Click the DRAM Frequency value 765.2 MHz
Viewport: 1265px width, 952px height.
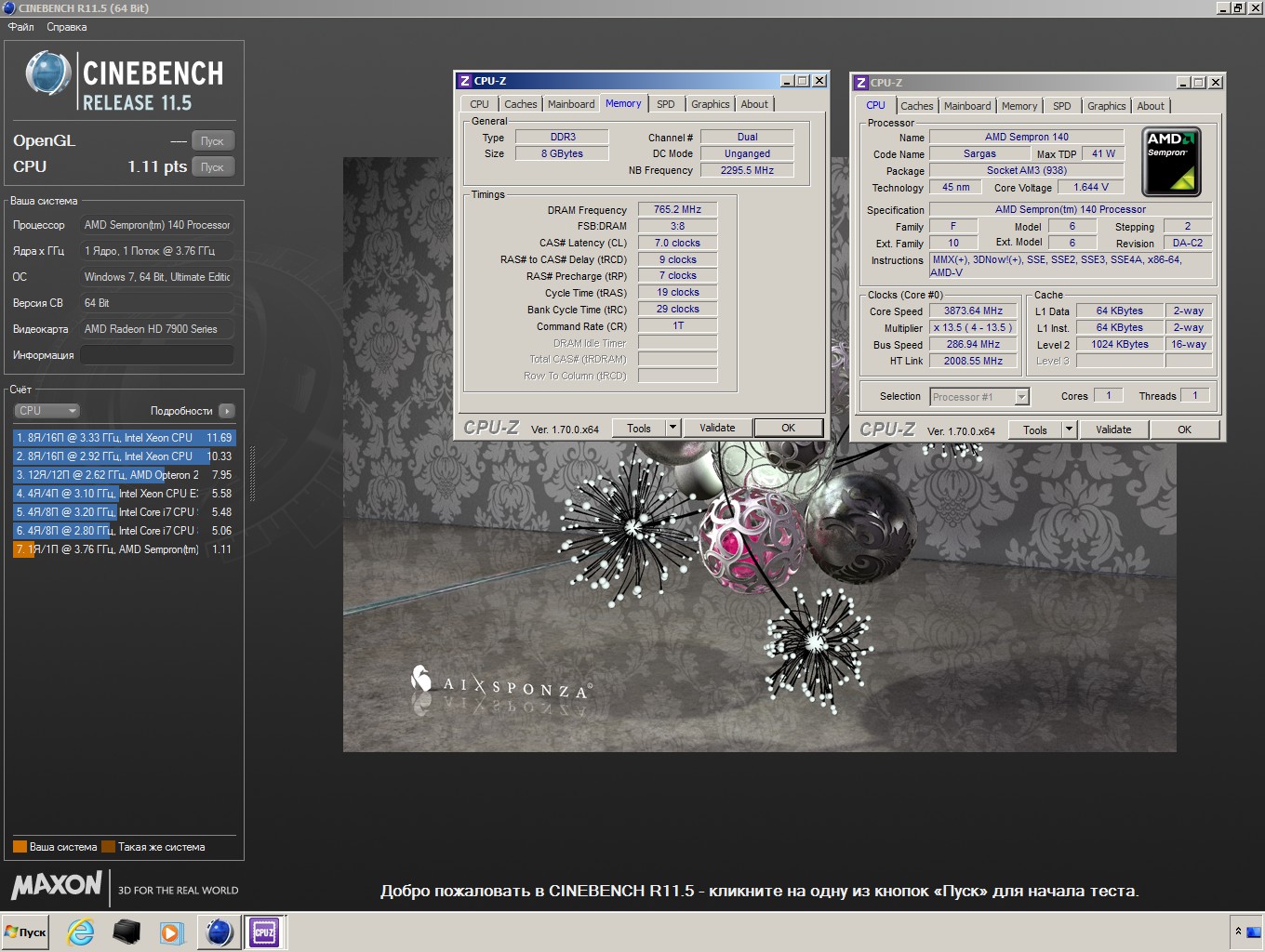pyautogui.click(x=677, y=210)
